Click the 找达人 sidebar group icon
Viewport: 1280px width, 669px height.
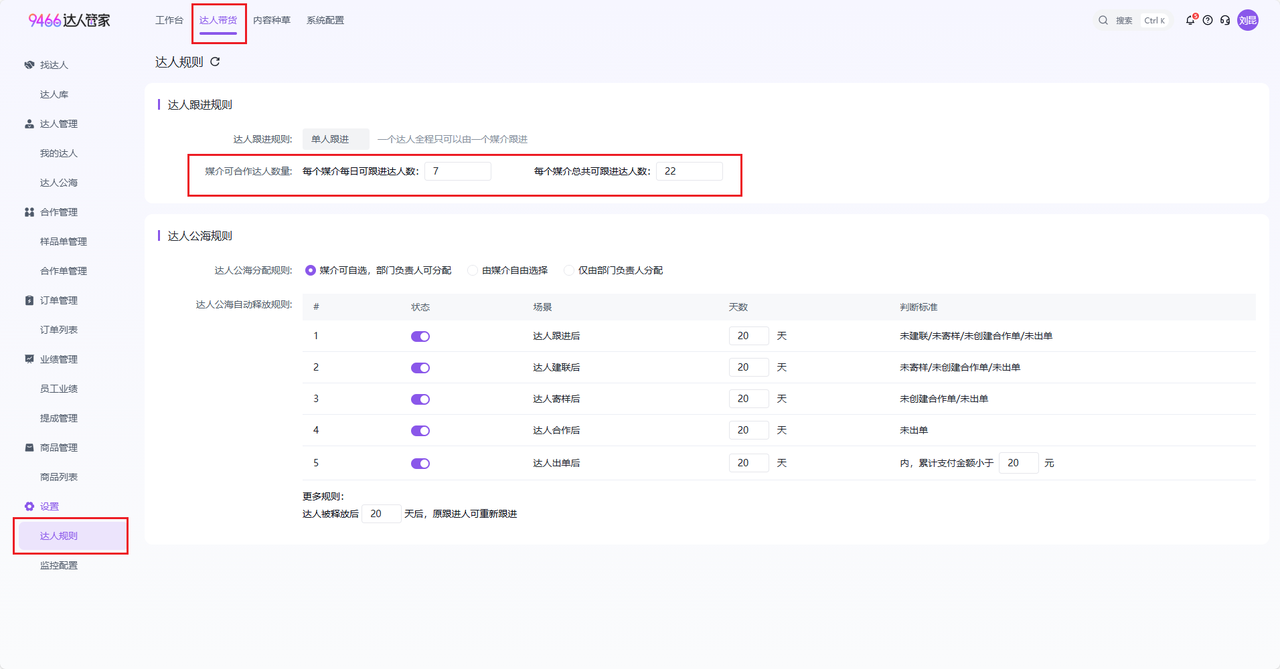pos(29,65)
